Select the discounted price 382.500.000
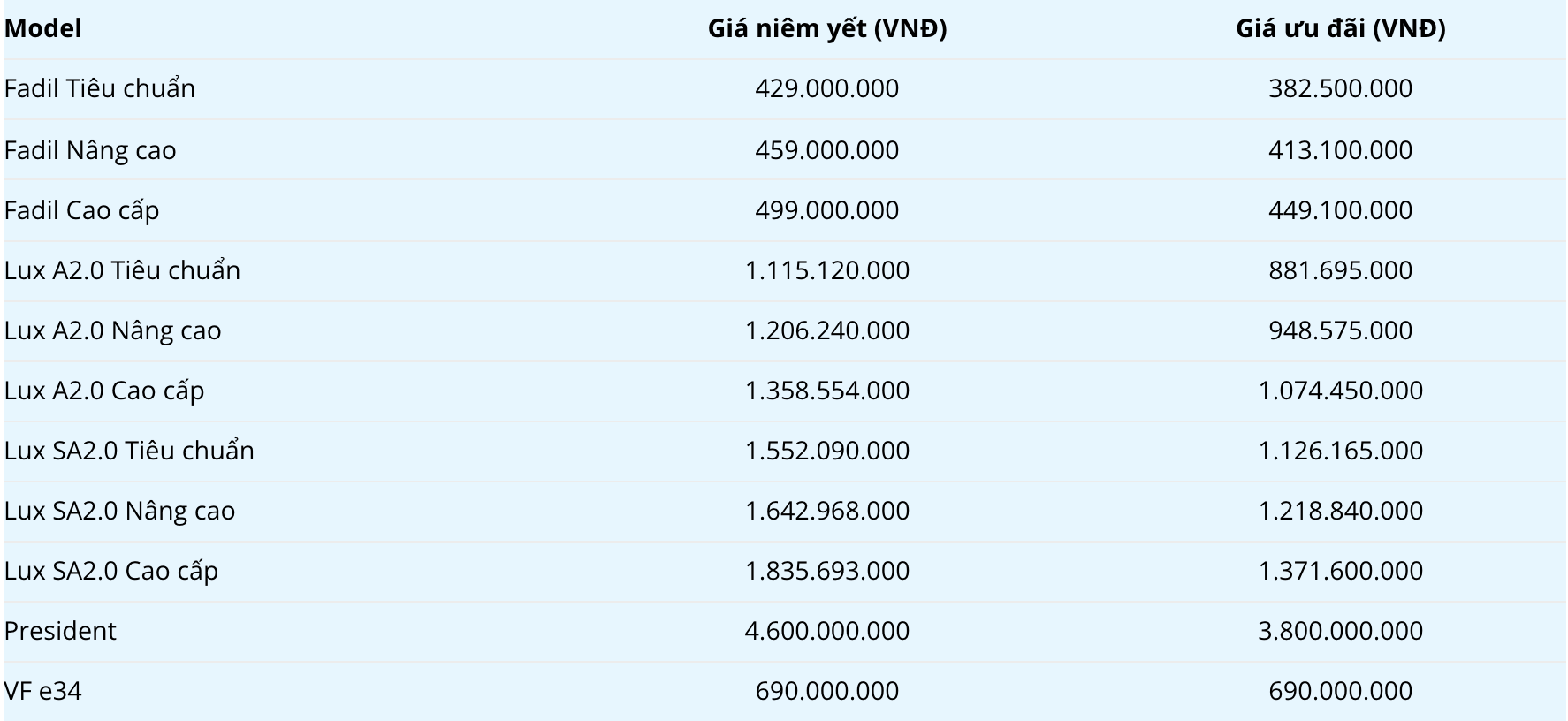 1340,88
